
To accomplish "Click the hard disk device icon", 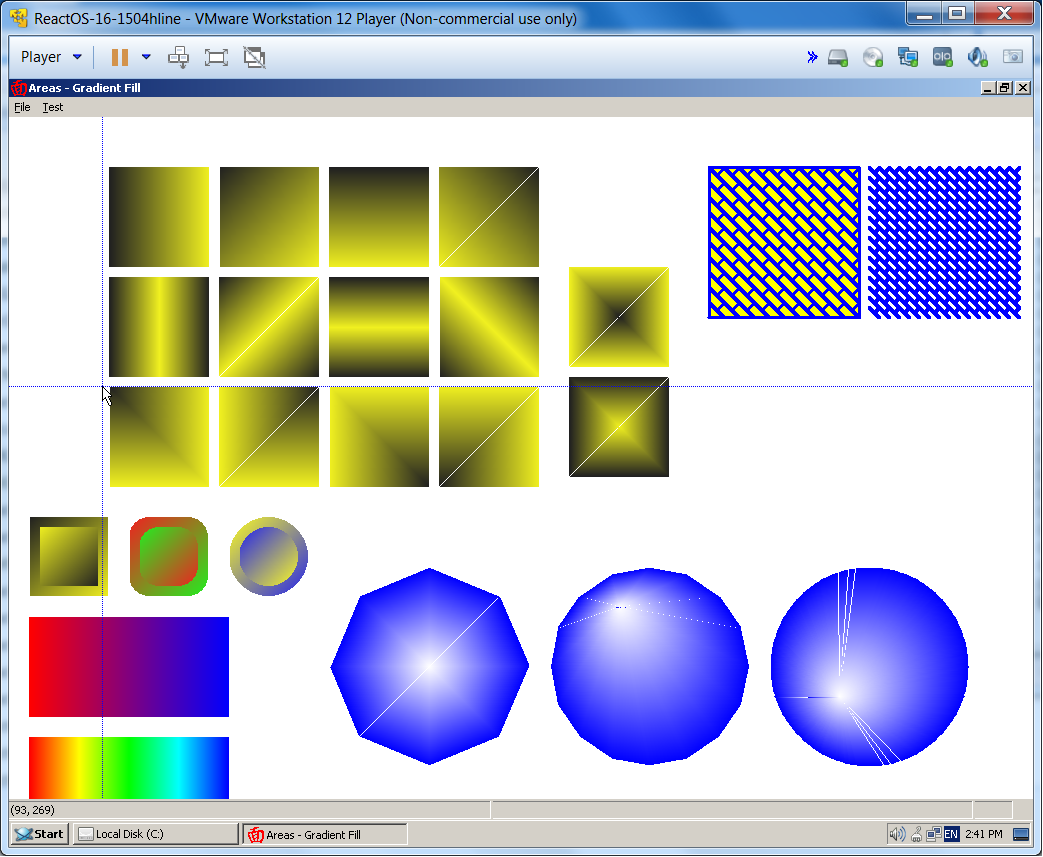I will pyautogui.click(x=838, y=58).
